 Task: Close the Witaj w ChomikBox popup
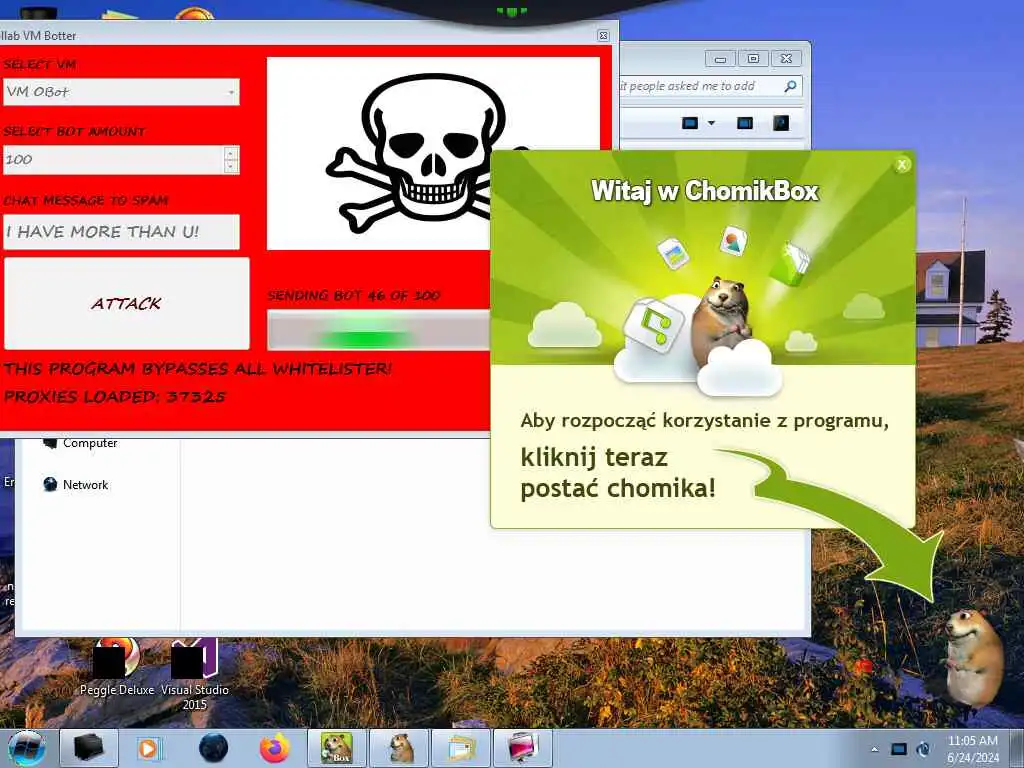click(902, 165)
